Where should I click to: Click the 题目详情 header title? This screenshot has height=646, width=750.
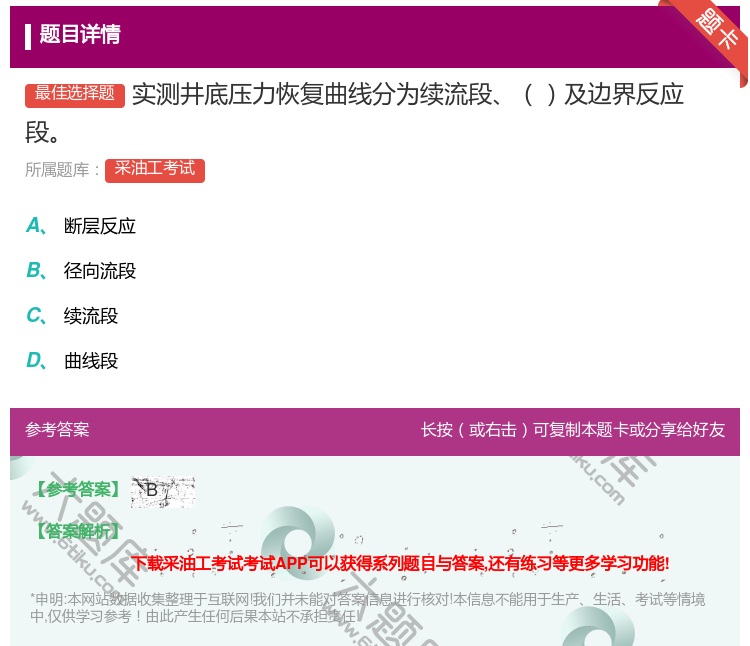[80, 35]
